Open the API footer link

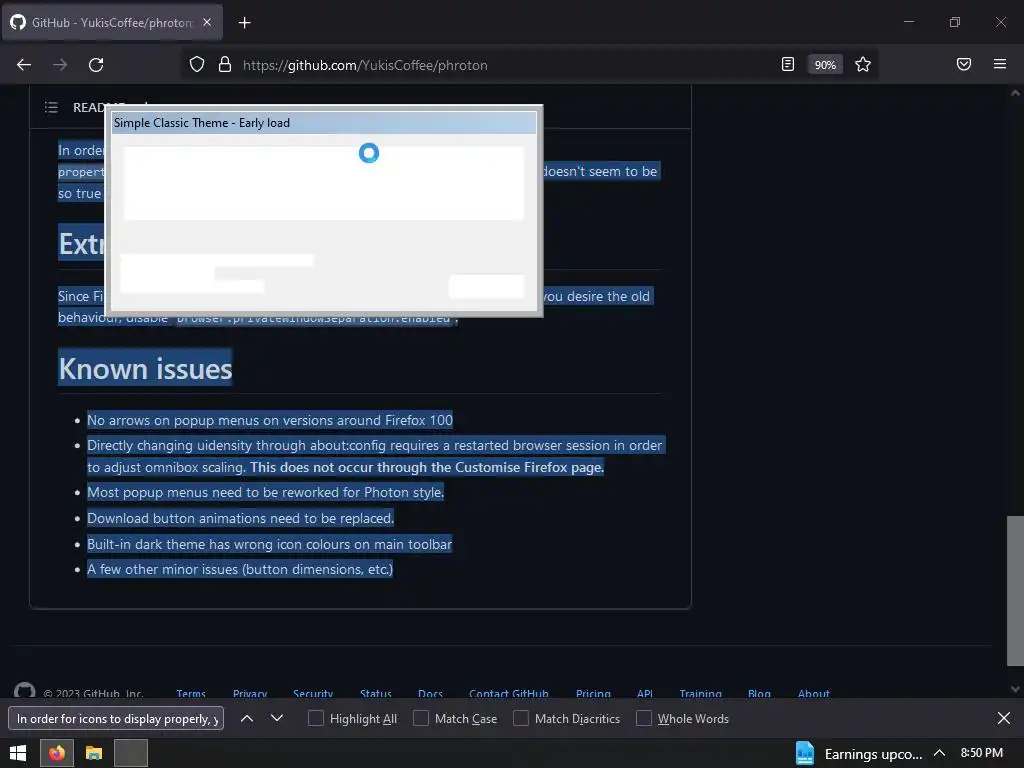(645, 693)
